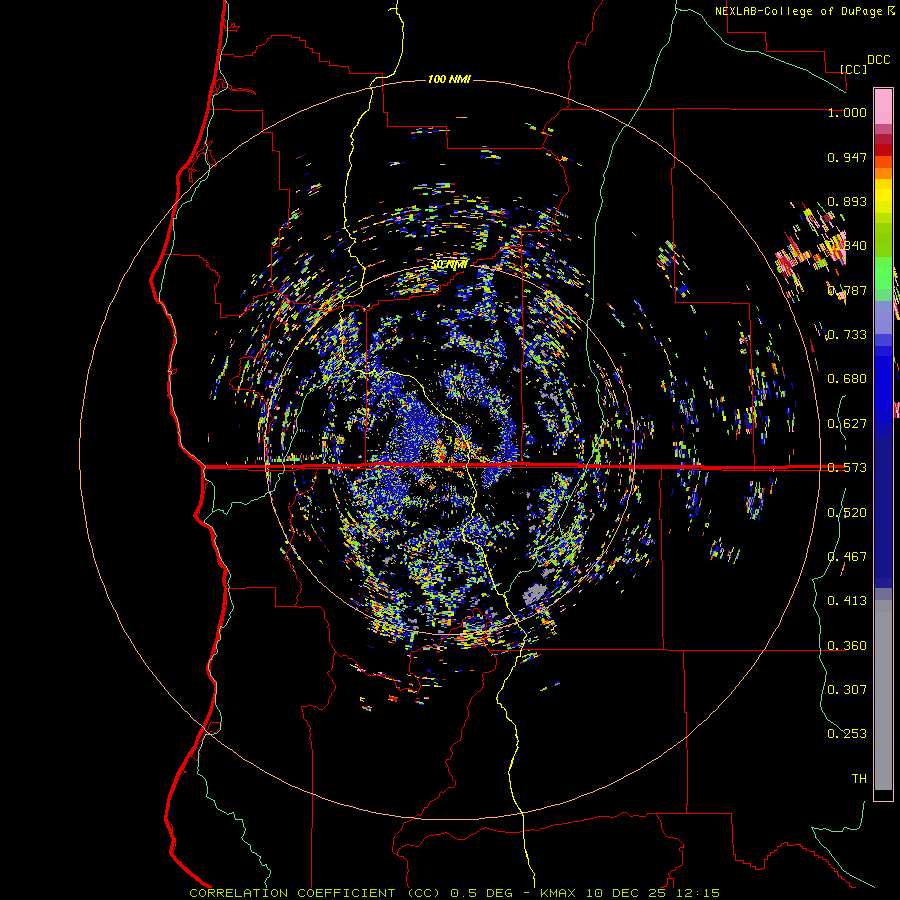Click the 0.680 color scale value
Viewport: 900px width, 900px height.
pos(847,379)
